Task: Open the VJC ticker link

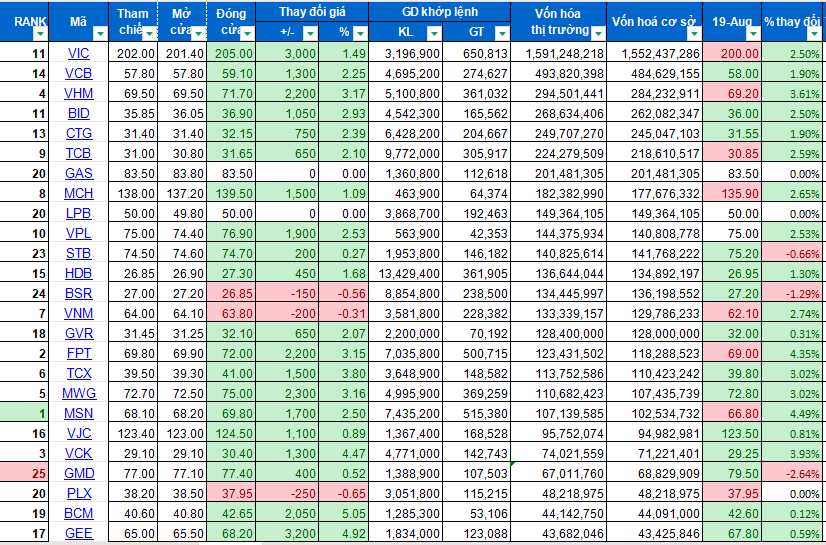Action: coord(78,434)
